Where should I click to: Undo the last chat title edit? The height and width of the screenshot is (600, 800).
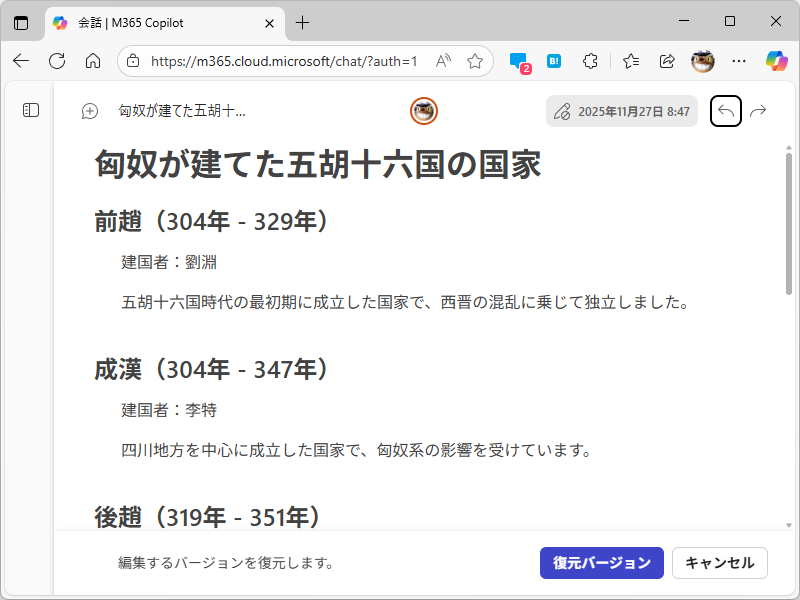pos(725,111)
